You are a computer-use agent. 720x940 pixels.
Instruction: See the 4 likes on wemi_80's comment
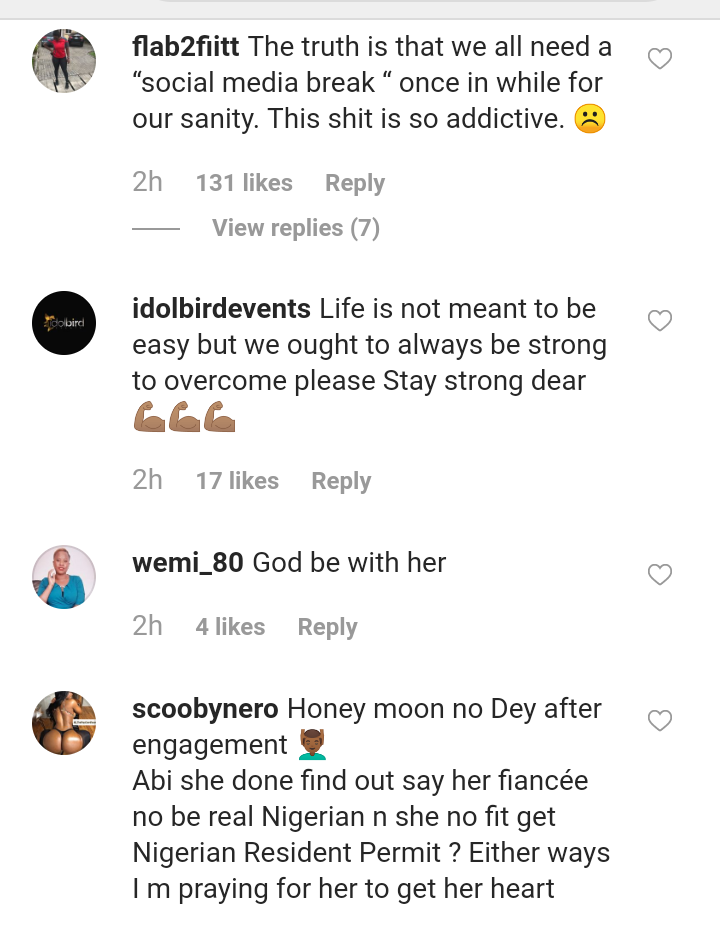(230, 627)
